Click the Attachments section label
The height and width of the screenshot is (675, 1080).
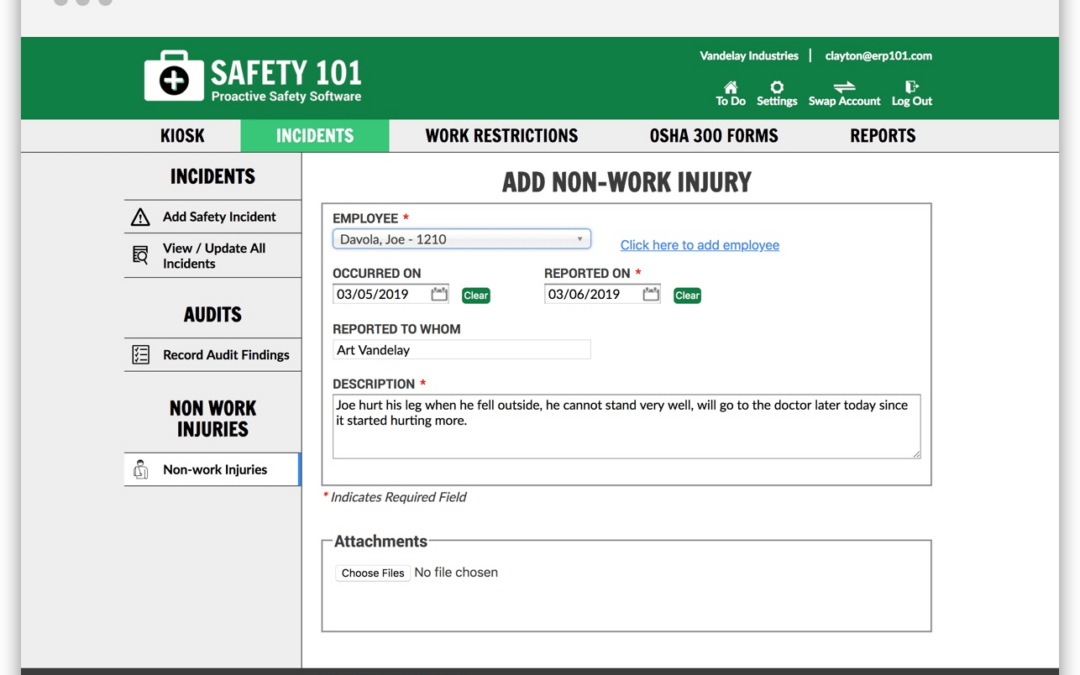pos(380,541)
